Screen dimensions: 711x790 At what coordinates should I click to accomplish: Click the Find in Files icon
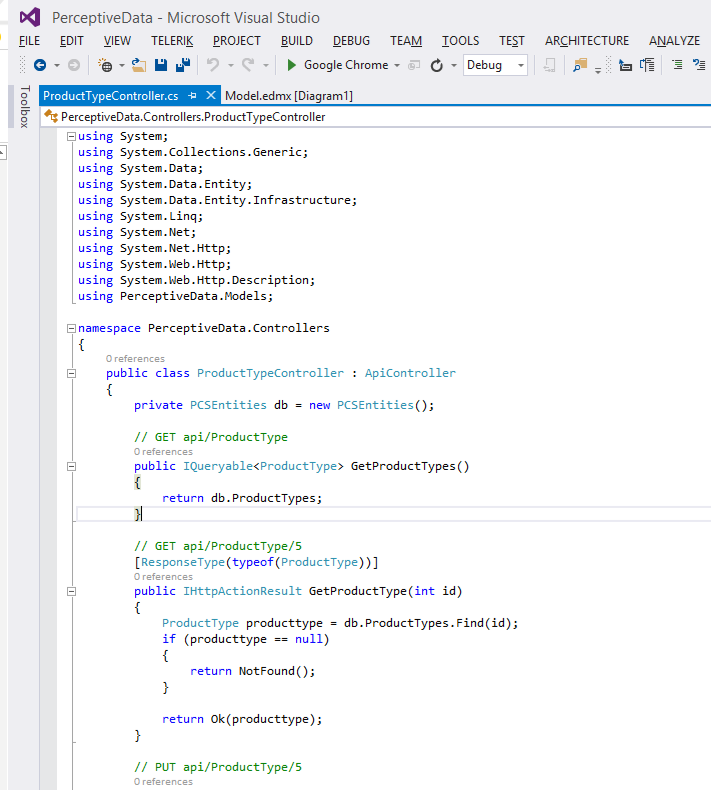pyautogui.click(x=580, y=65)
